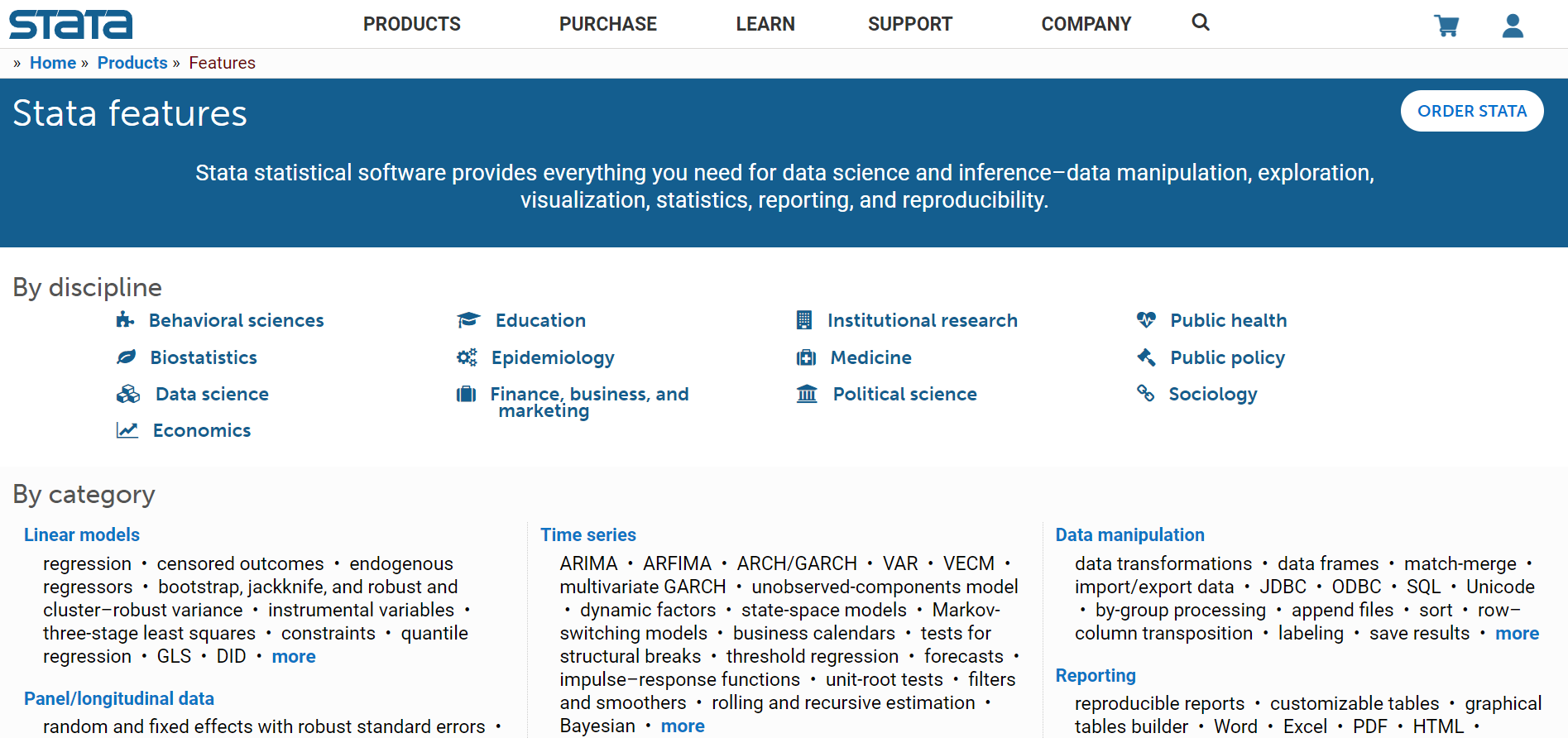1568x738 pixels.
Task: Open the Reporting category heading
Action: (x=1096, y=675)
